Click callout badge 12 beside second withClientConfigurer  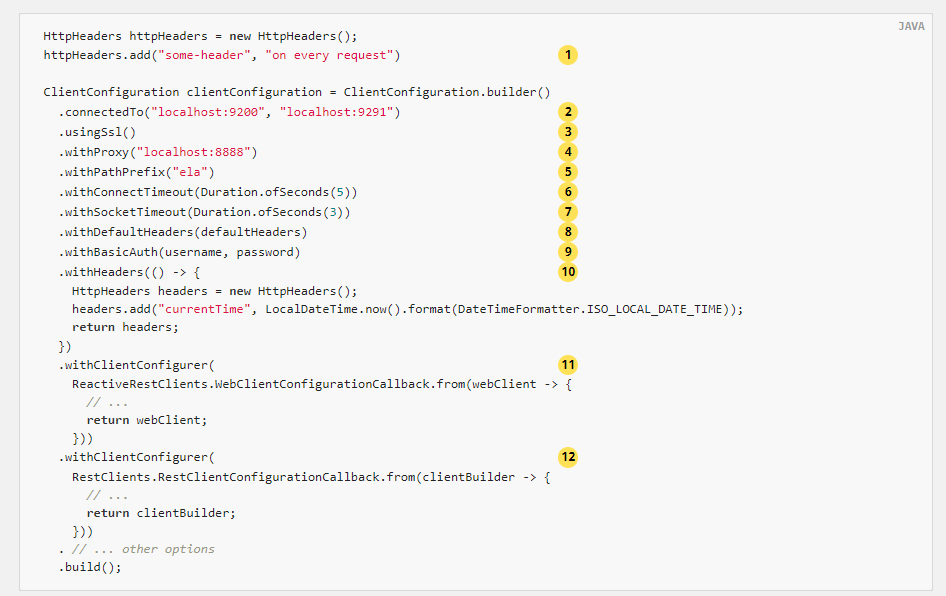coord(568,457)
